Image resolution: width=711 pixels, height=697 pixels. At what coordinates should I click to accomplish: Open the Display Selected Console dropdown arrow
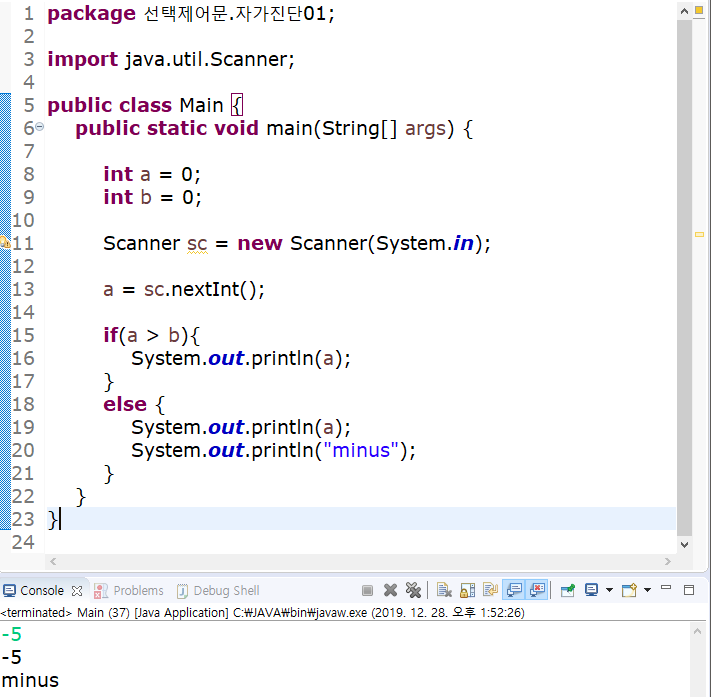(x=609, y=590)
